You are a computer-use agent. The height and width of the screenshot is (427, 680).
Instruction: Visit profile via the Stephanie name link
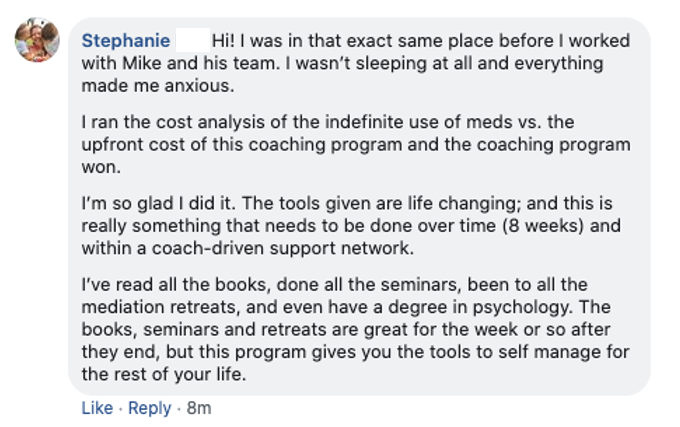point(126,41)
